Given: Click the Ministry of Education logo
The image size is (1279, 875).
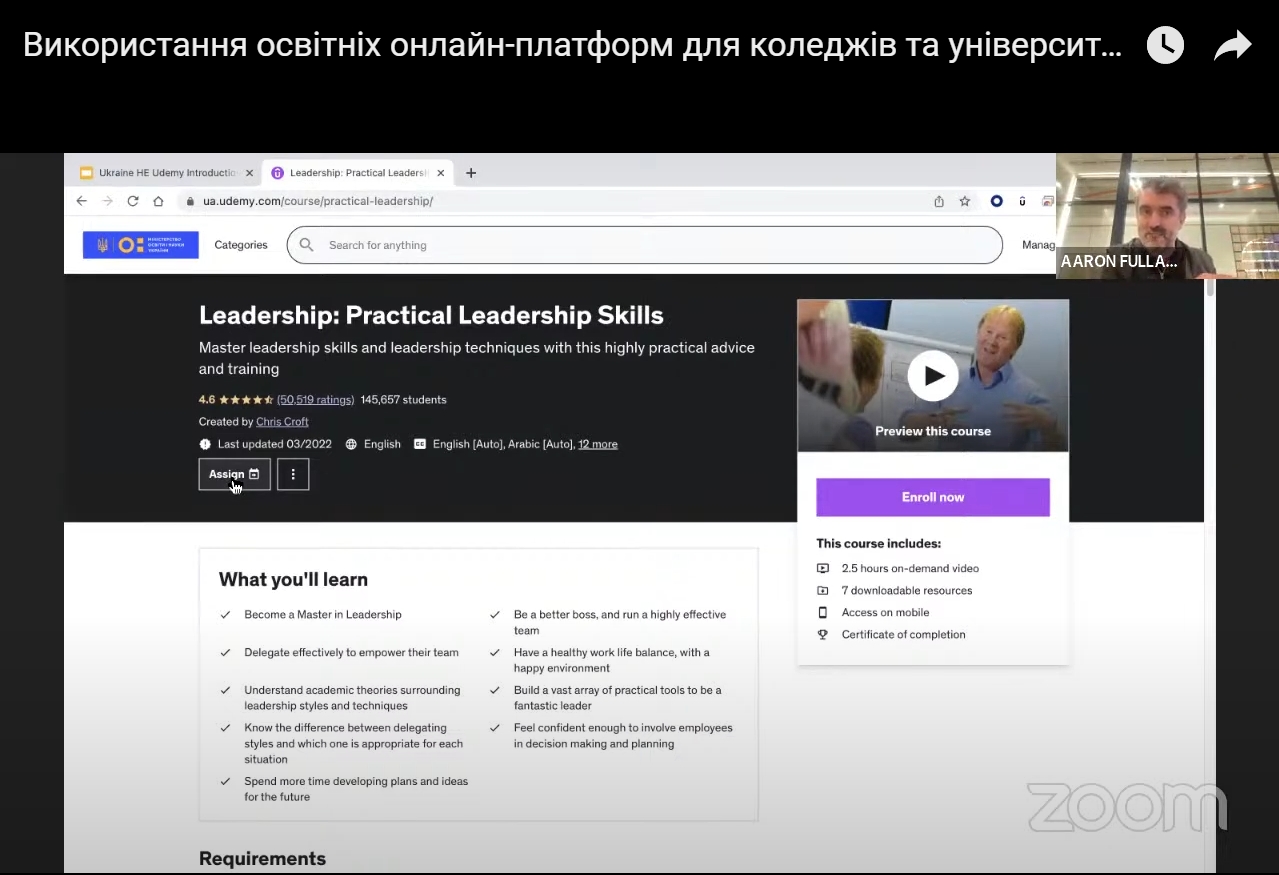Looking at the screenshot, I should coord(141,245).
